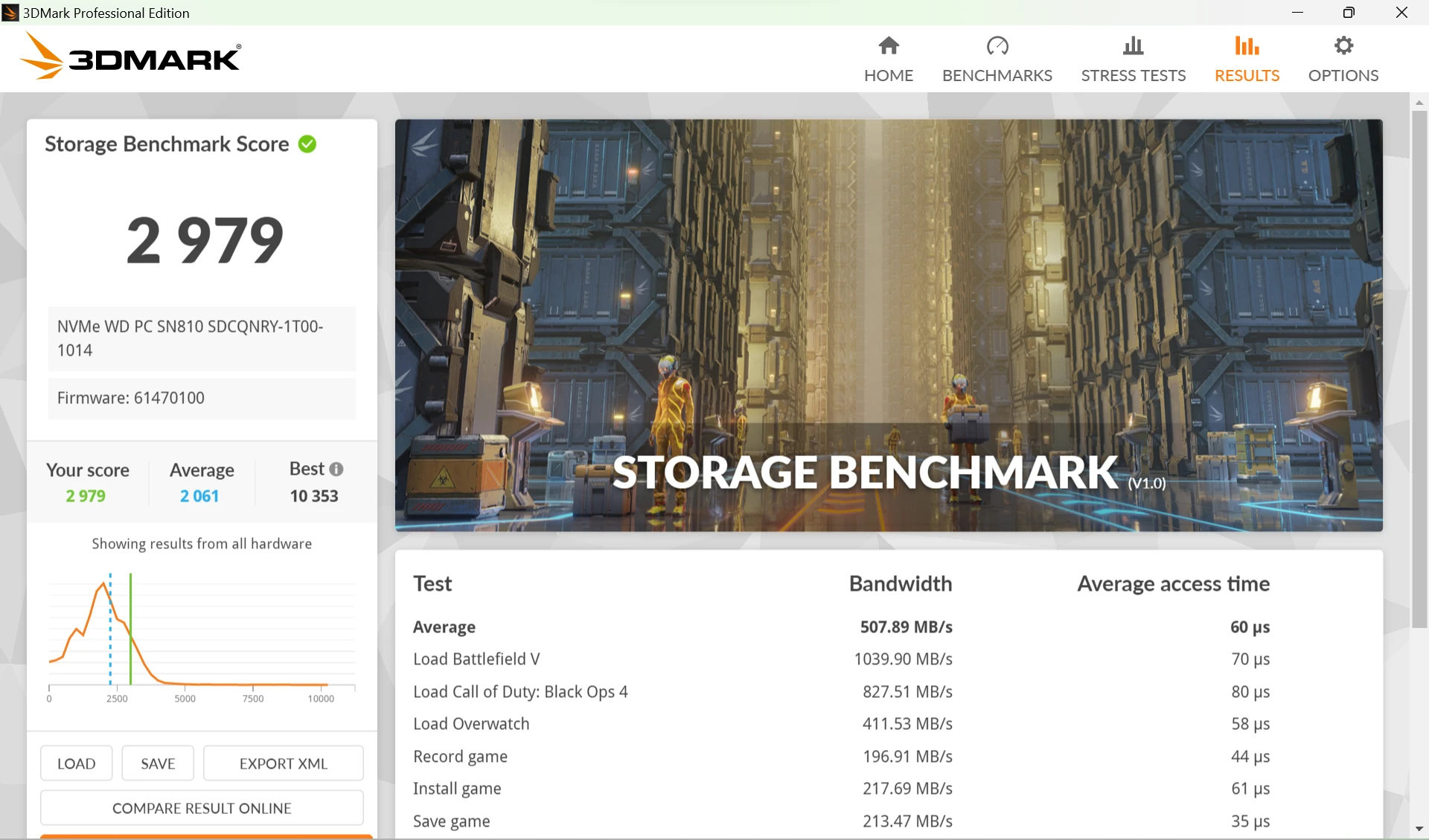1429x840 pixels.
Task: Click the green valid score checkmark icon
Action: (x=307, y=144)
